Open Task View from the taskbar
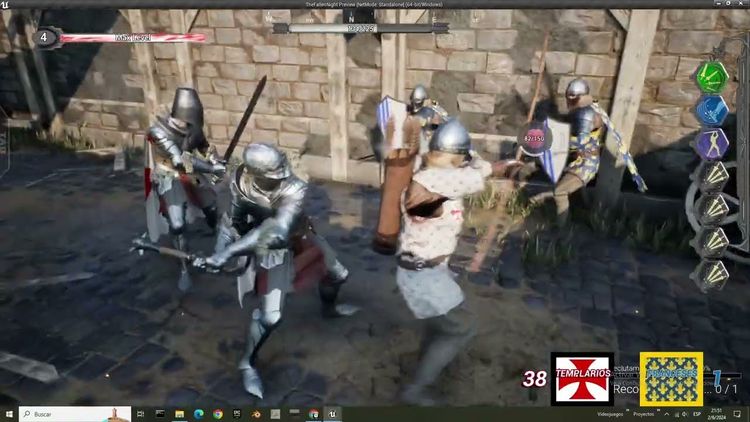The image size is (750, 422). (141, 414)
